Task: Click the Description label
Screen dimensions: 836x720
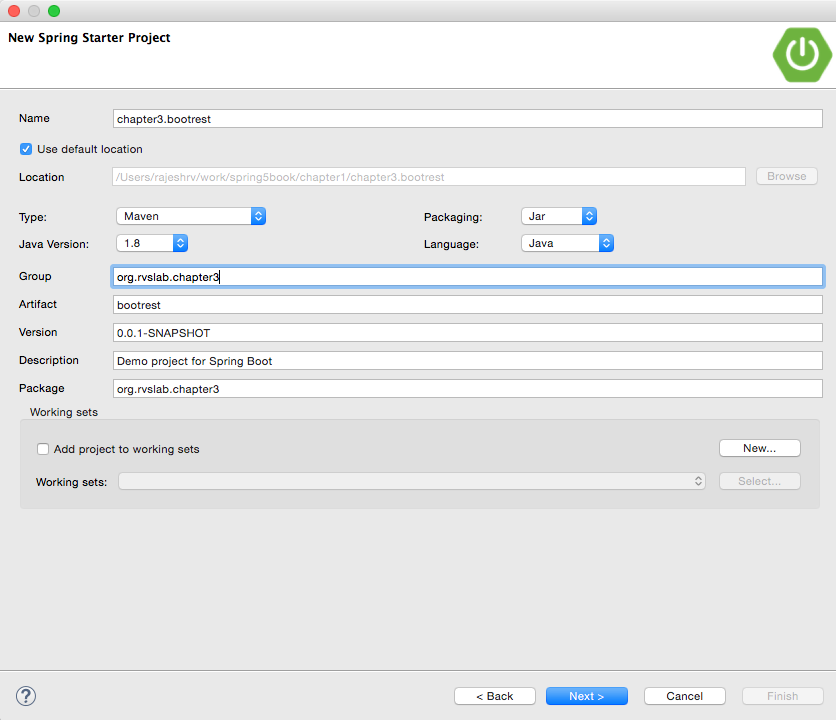Action: tap(49, 361)
